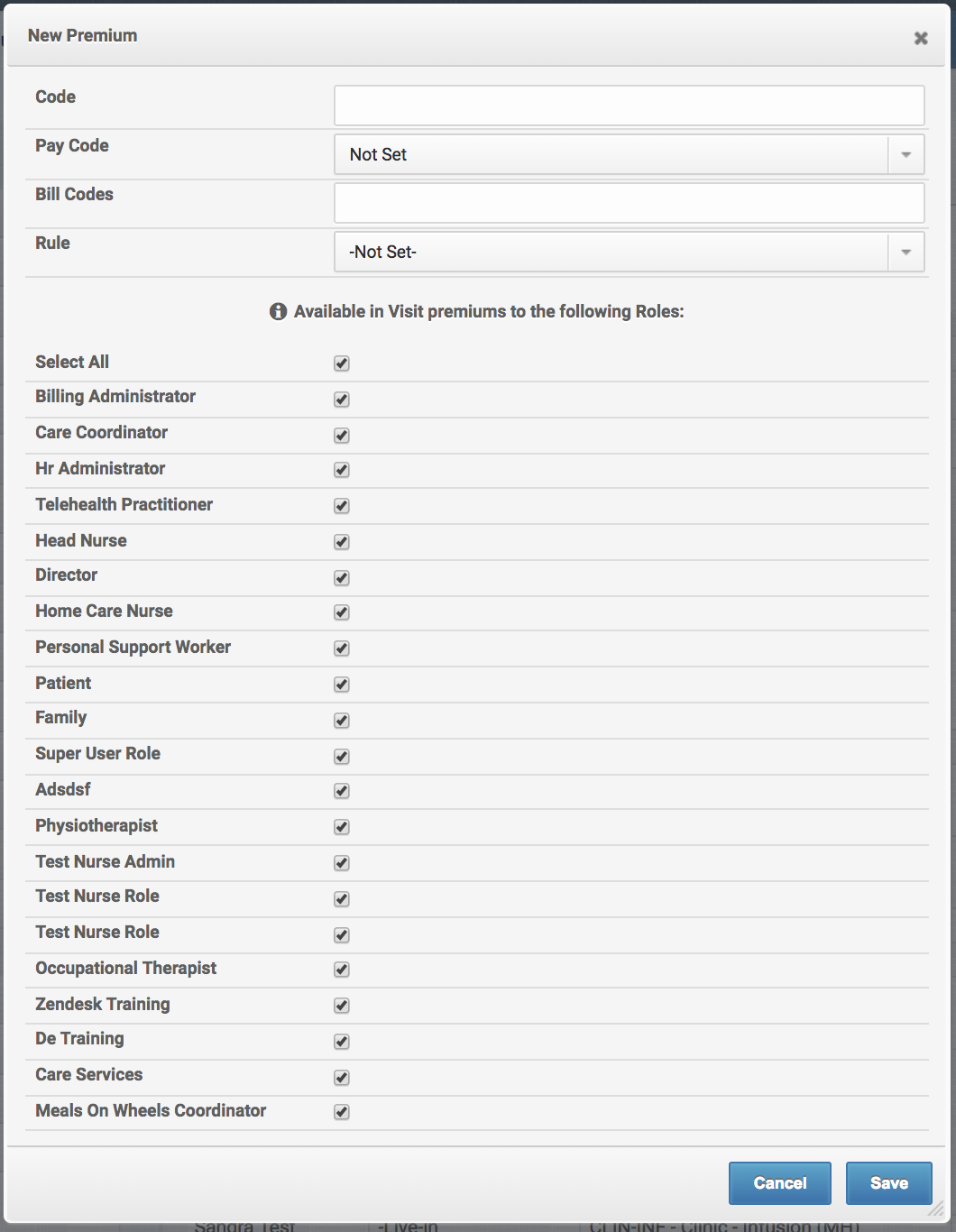Click into the Code text field

pos(629,106)
